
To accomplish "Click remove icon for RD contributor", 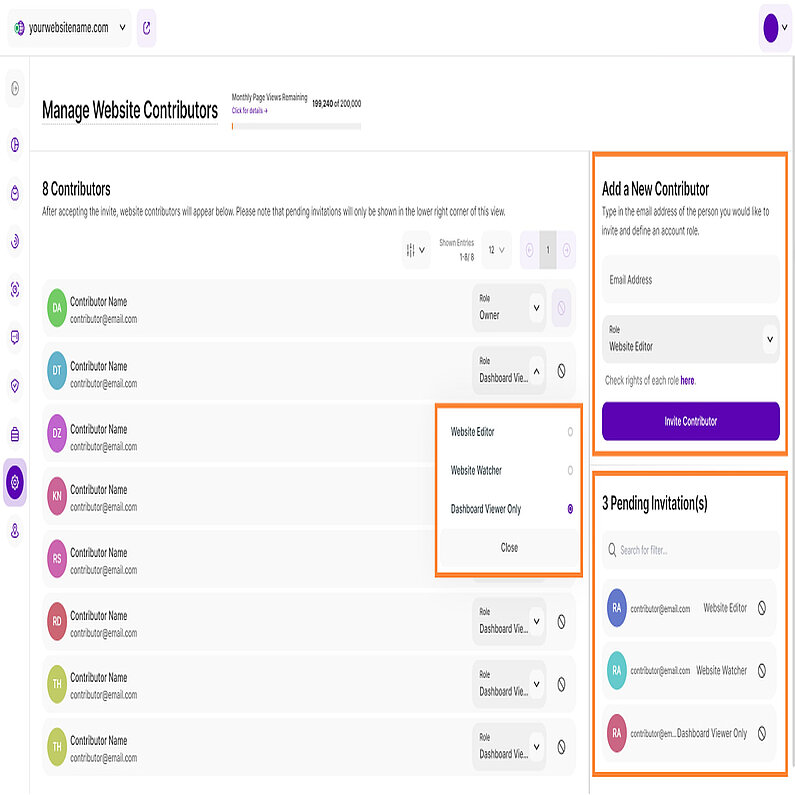I will pos(561,621).
